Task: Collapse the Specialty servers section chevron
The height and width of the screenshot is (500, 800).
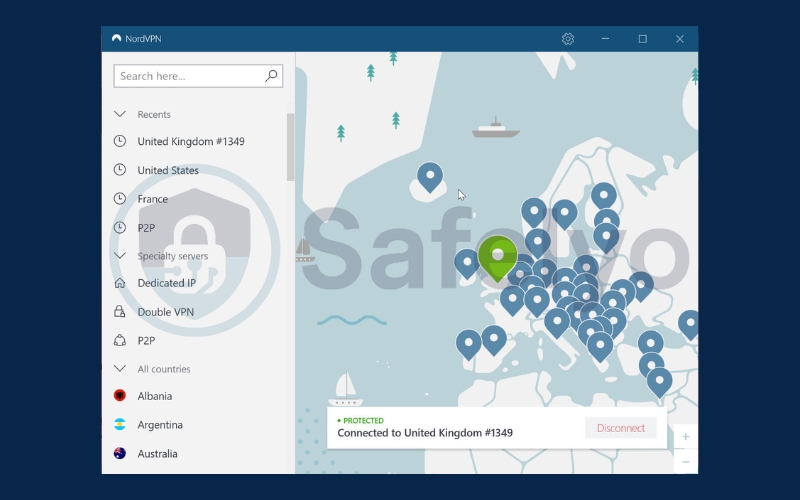Action: click(x=120, y=256)
